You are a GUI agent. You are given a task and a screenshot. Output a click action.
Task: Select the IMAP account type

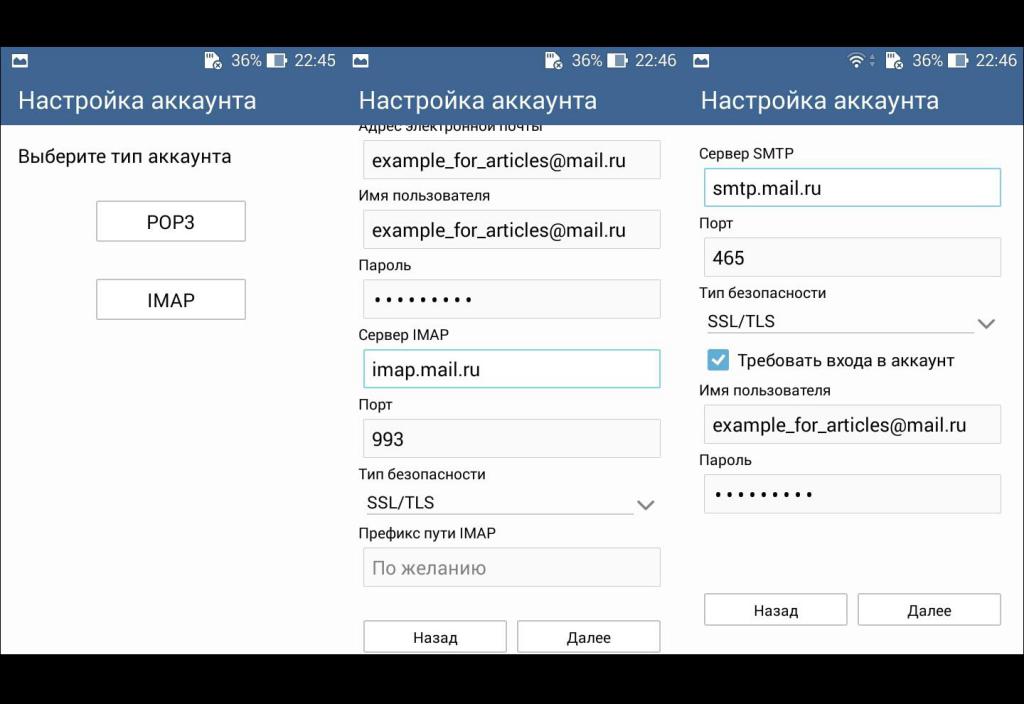[170, 298]
